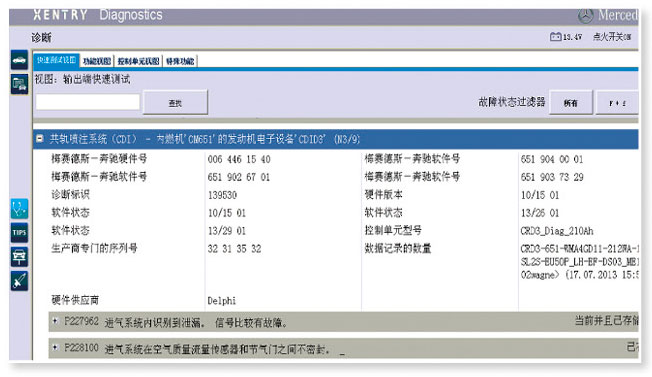Open the screwdriver tools sidebar icon
The height and width of the screenshot is (377, 652).
pyautogui.click(x=19, y=281)
